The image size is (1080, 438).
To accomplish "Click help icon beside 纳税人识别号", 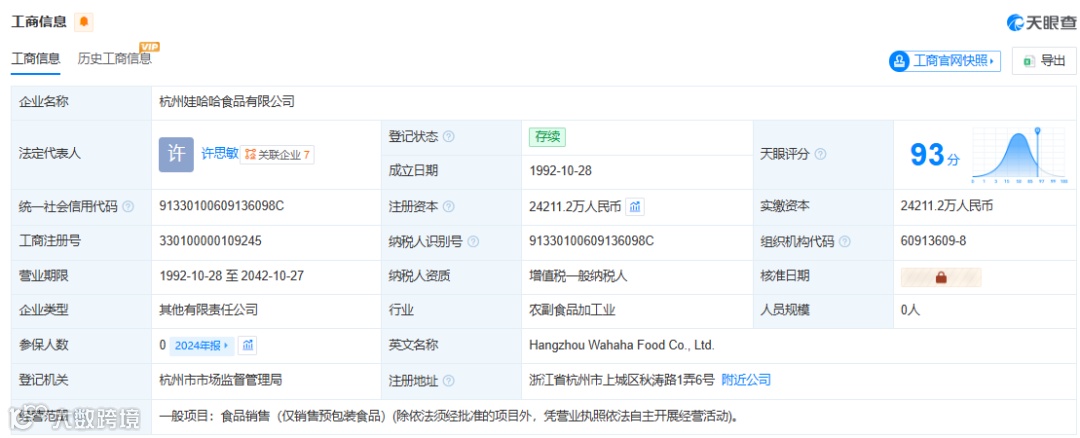I will click(x=473, y=241).
